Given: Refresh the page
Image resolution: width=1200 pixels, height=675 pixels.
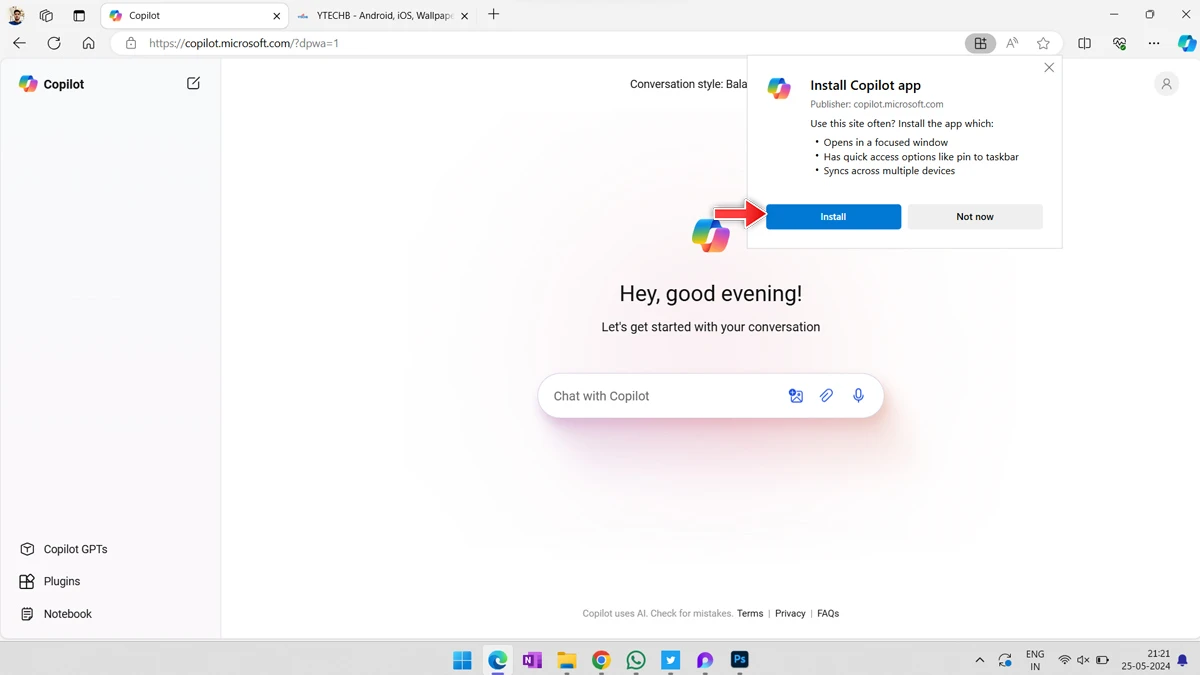Looking at the screenshot, I should coord(54,43).
